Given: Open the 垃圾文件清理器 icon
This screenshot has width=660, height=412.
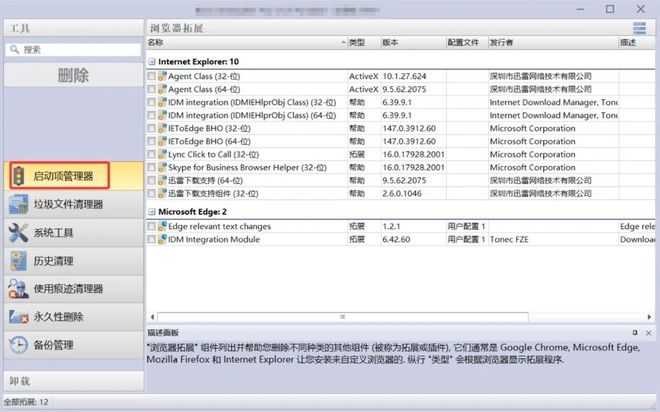Looking at the screenshot, I should tap(19, 205).
